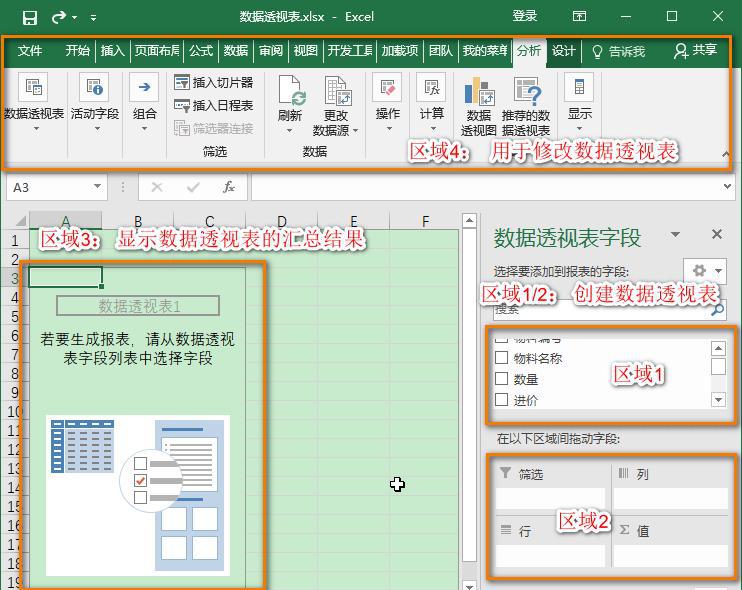Click the 刷新 refresh icon
This screenshot has height=590, width=742.
coord(290,89)
